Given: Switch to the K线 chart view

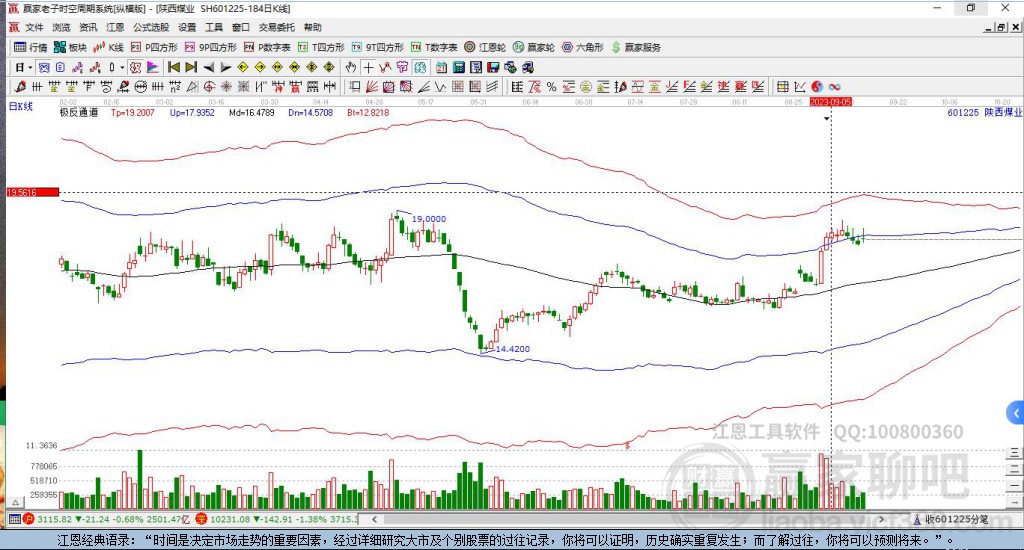Looking at the screenshot, I should click(x=108, y=47).
